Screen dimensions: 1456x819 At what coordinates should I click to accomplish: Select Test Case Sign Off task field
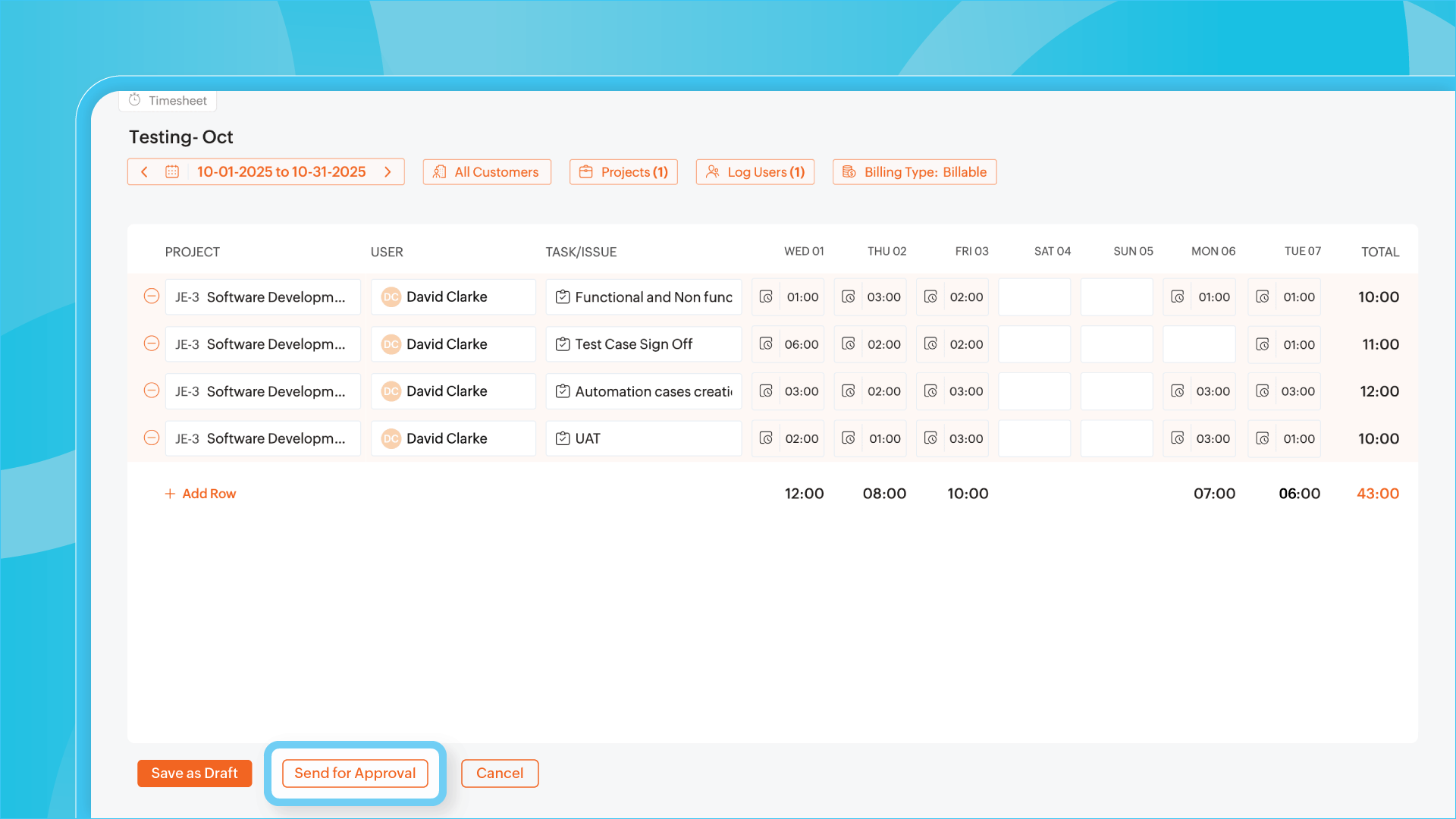643,344
